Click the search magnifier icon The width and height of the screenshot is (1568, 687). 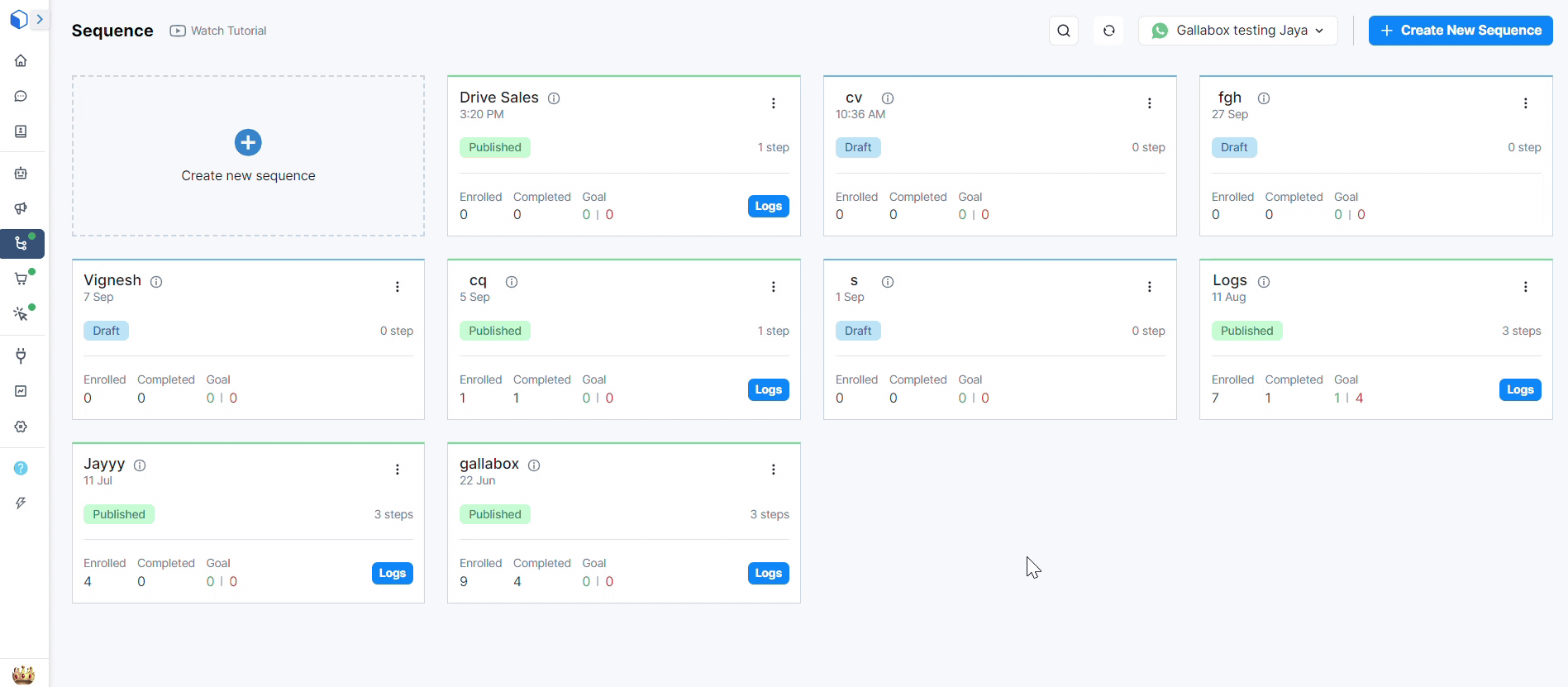pos(1064,31)
